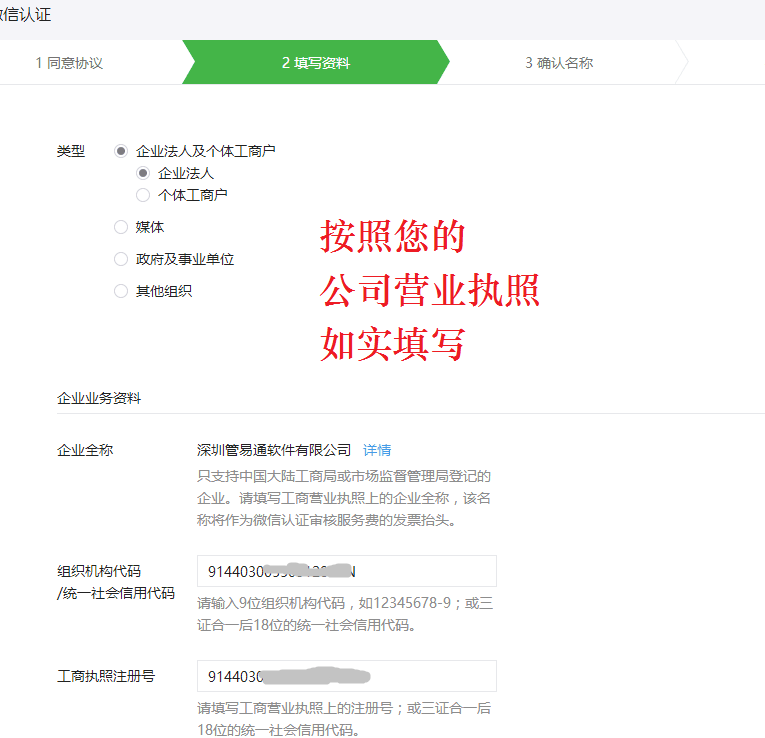Click hint text 只支持中国大陆工商局

pos(344,498)
